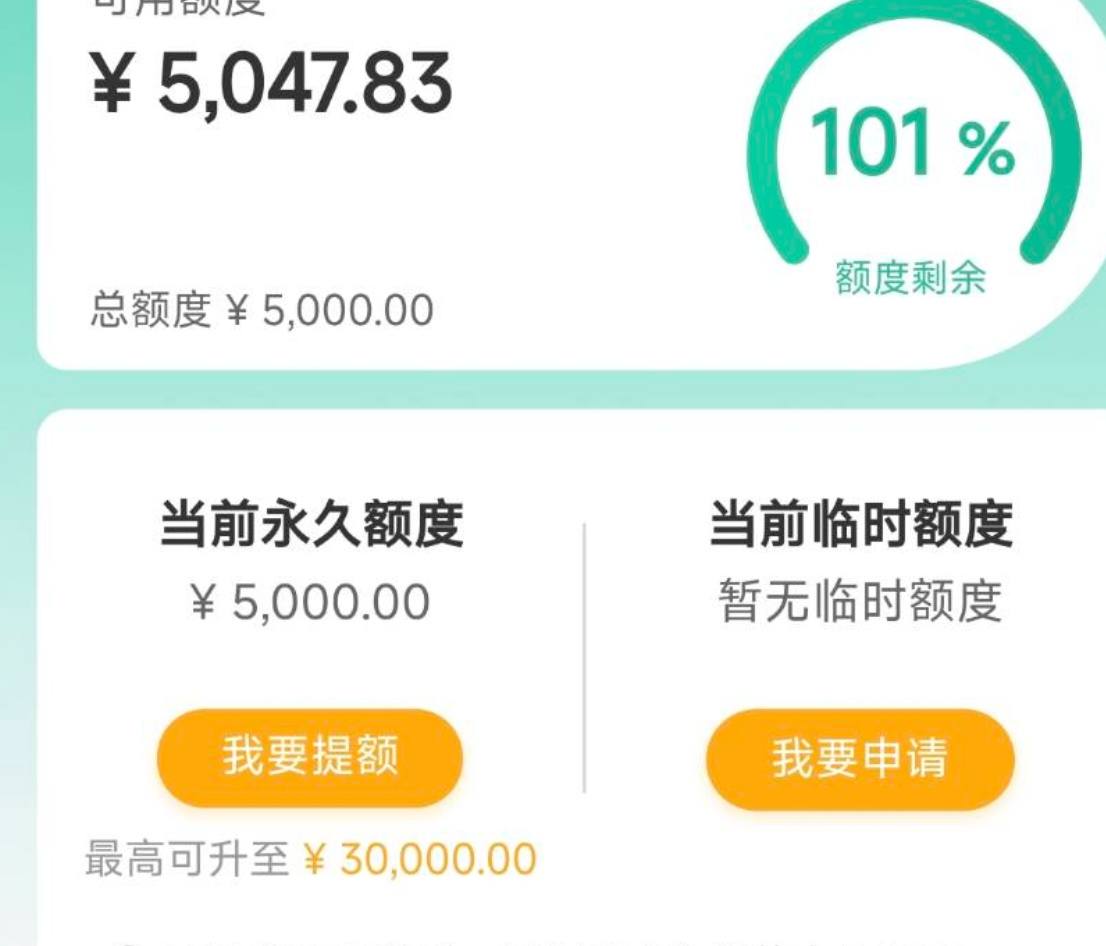
Task: Tap the small ¥ sign before 30,000.00
Action: pyautogui.click(x=315, y=860)
